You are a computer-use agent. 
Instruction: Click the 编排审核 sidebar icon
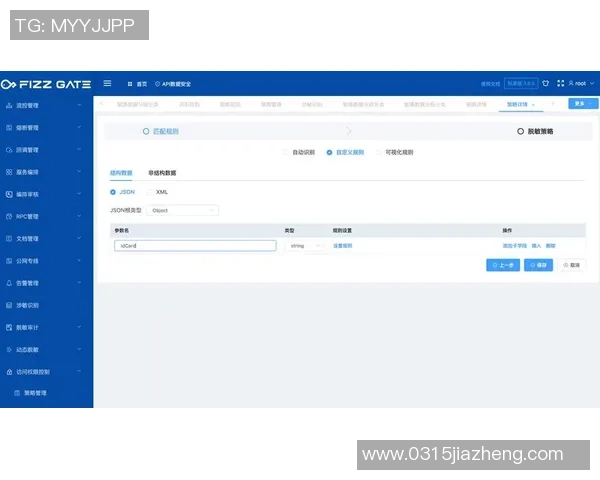(9, 194)
